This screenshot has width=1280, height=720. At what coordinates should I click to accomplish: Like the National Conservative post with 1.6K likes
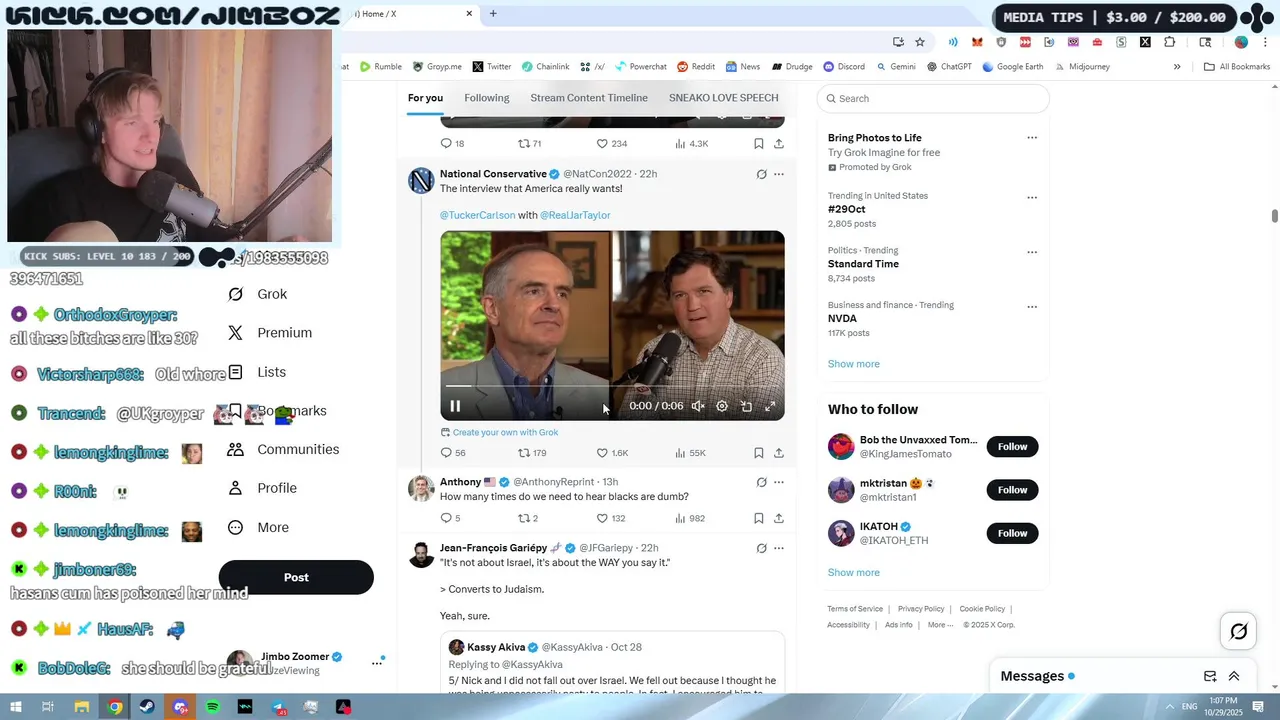(x=612, y=453)
